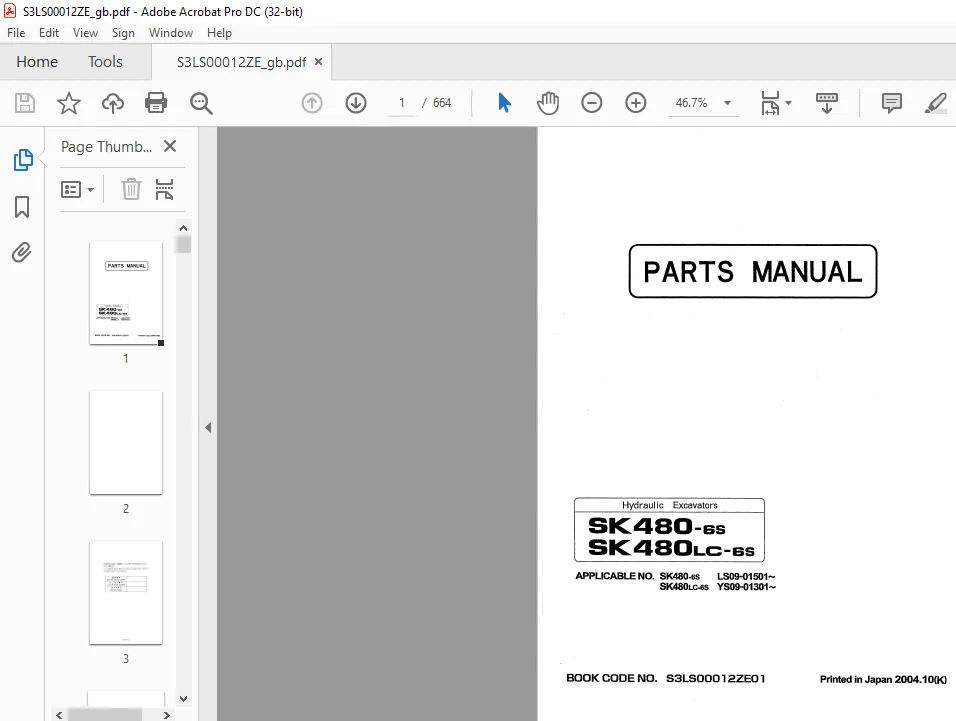Open the zoom percentage dropdown

tap(727, 103)
